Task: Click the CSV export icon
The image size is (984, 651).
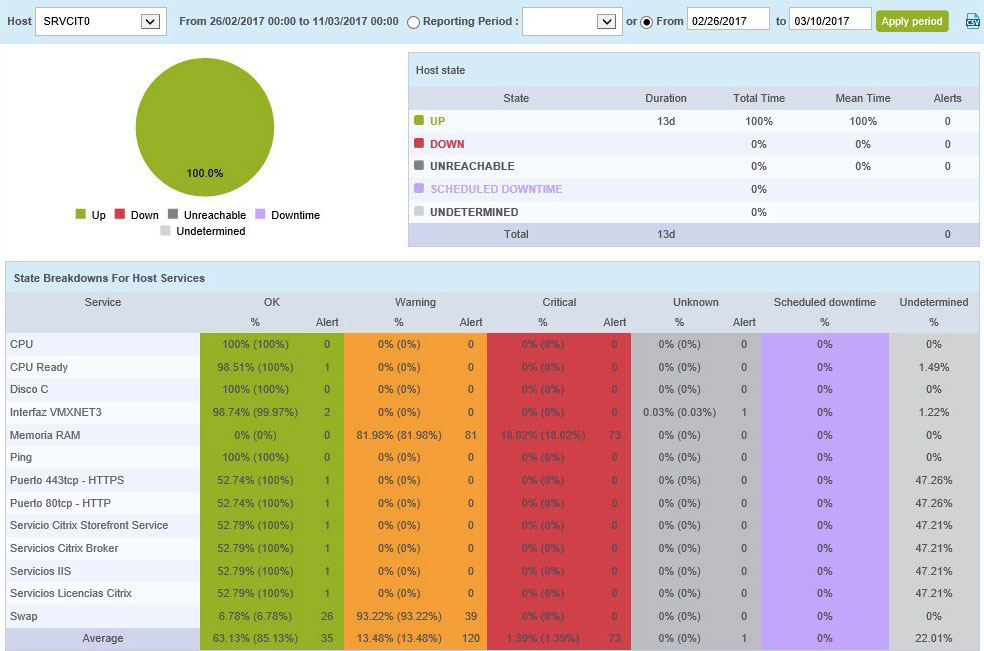Action: pyautogui.click(x=972, y=21)
